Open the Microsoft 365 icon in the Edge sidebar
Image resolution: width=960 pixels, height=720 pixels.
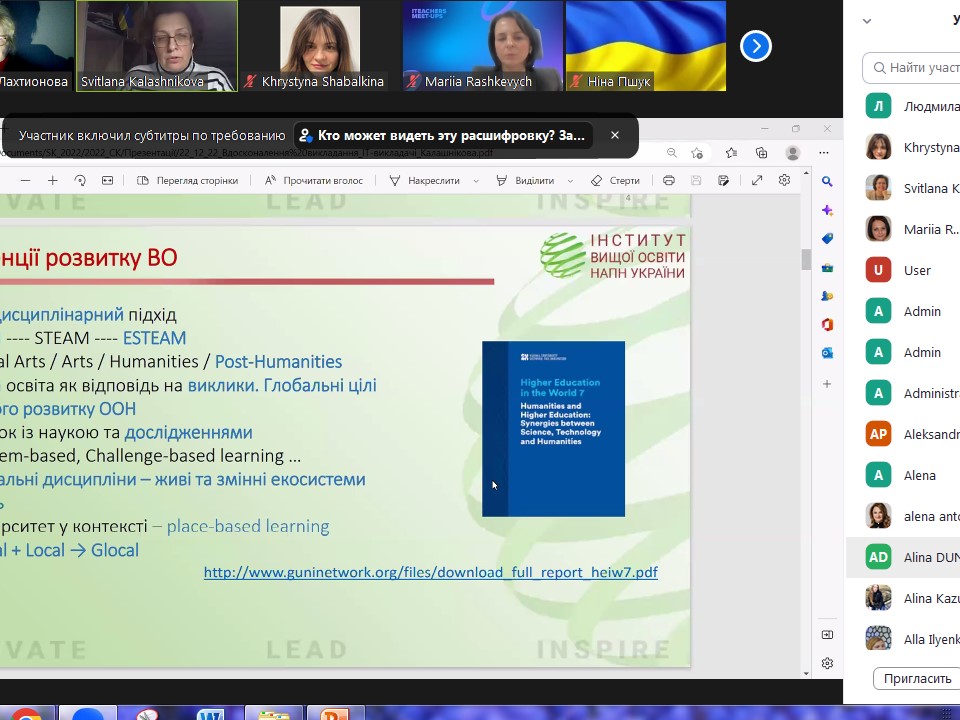827,325
